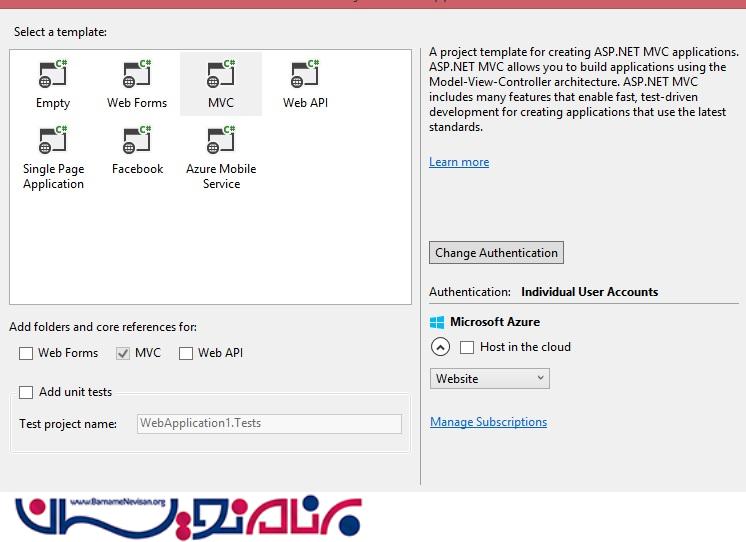Choose the Facebook template icon
The width and height of the screenshot is (746, 542).
tap(137, 141)
